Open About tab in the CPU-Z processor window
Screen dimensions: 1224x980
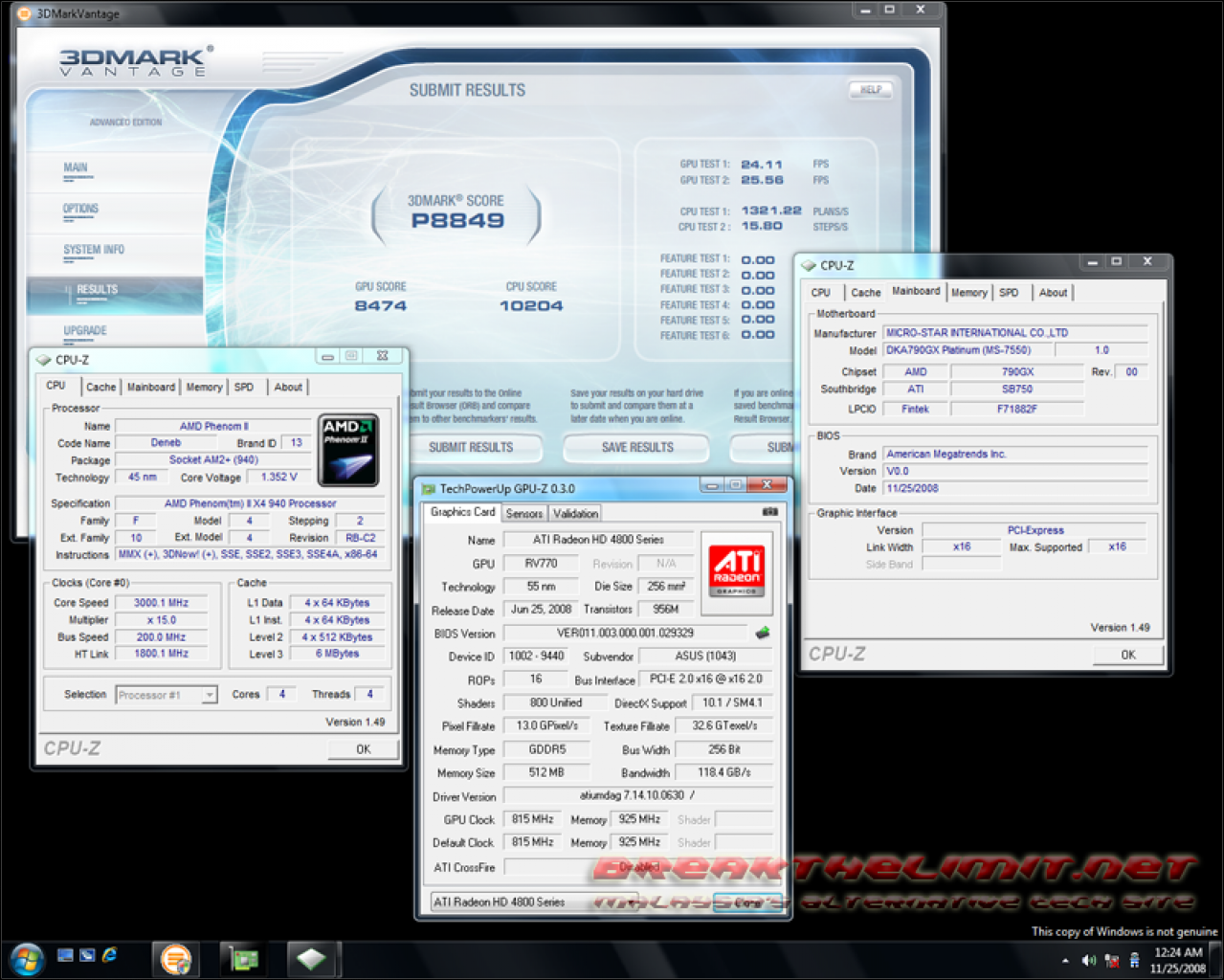[288, 388]
